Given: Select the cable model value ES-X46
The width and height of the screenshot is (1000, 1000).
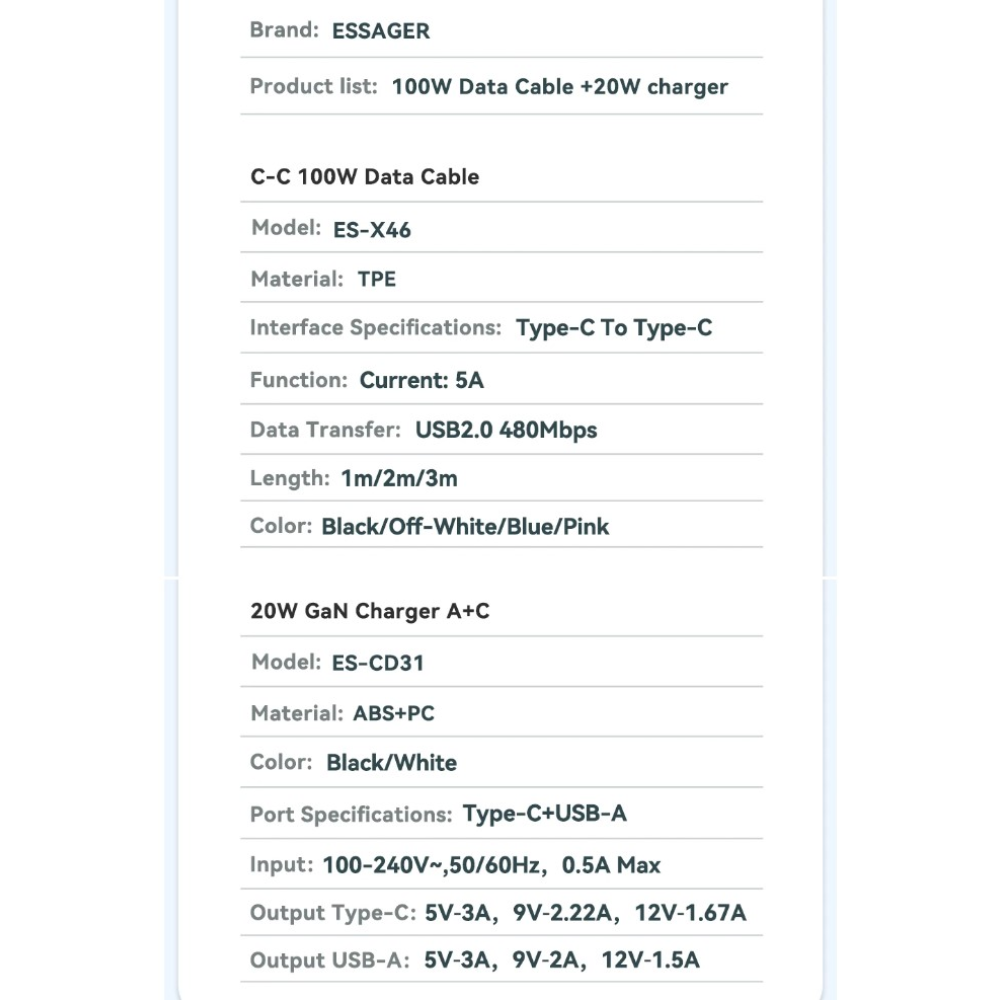Looking at the screenshot, I should [x=372, y=230].
